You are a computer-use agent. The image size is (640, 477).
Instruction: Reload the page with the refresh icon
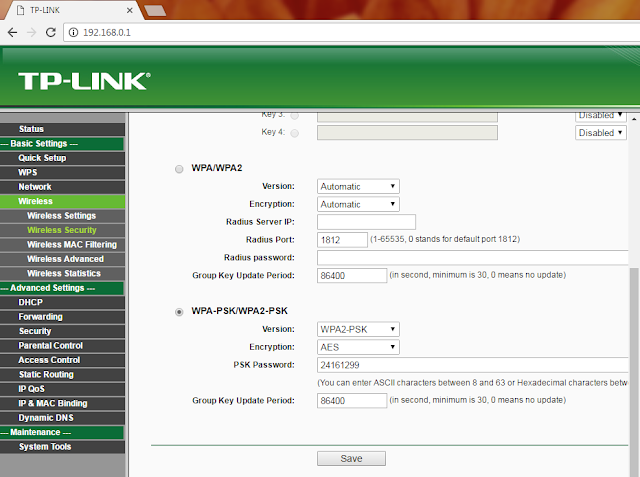(51, 32)
